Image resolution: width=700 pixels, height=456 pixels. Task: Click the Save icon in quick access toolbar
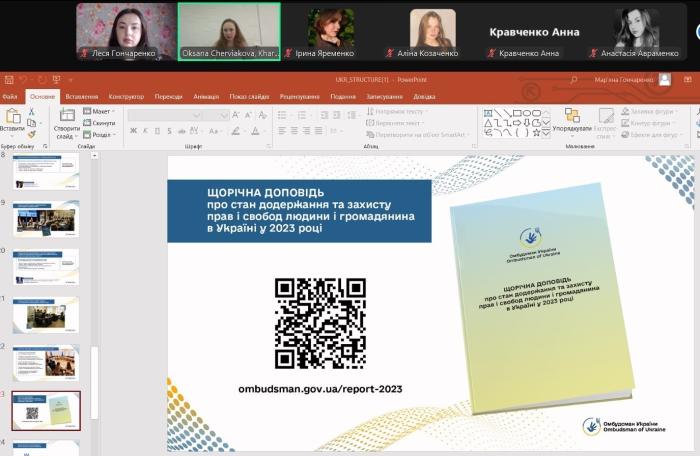point(8,79)
